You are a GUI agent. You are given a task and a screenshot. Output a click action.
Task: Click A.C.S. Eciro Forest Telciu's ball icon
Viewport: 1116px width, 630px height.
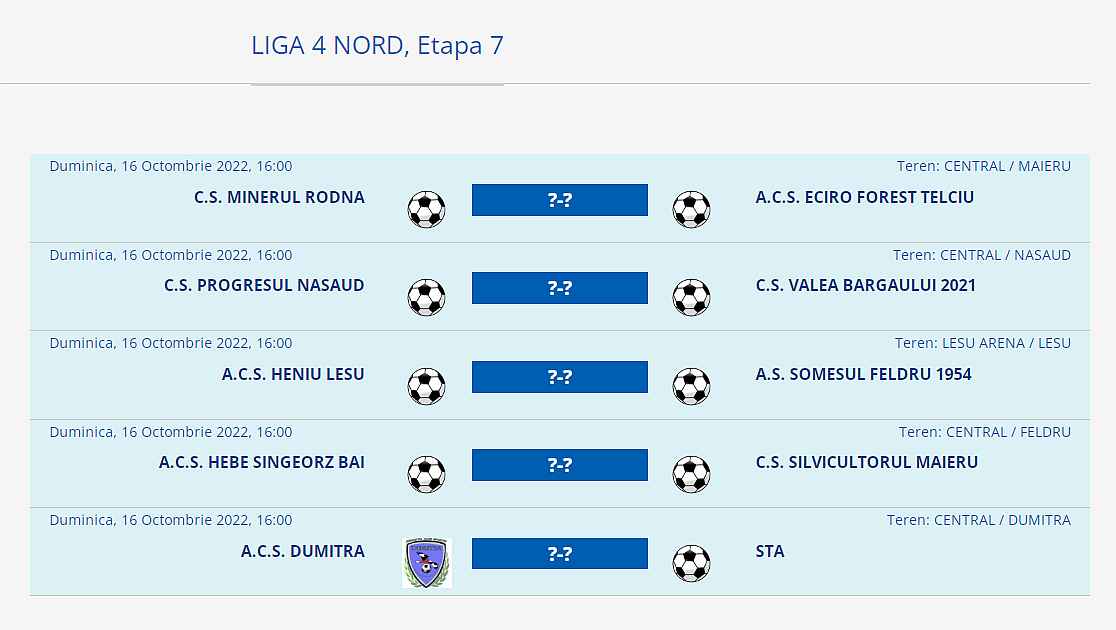[691, 210]
